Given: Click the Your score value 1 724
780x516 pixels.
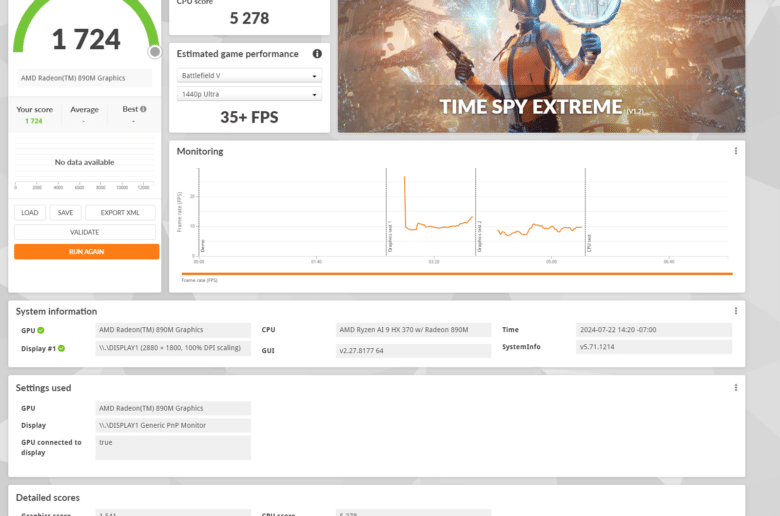Looking at the screenshot, I should click(34, 121).
